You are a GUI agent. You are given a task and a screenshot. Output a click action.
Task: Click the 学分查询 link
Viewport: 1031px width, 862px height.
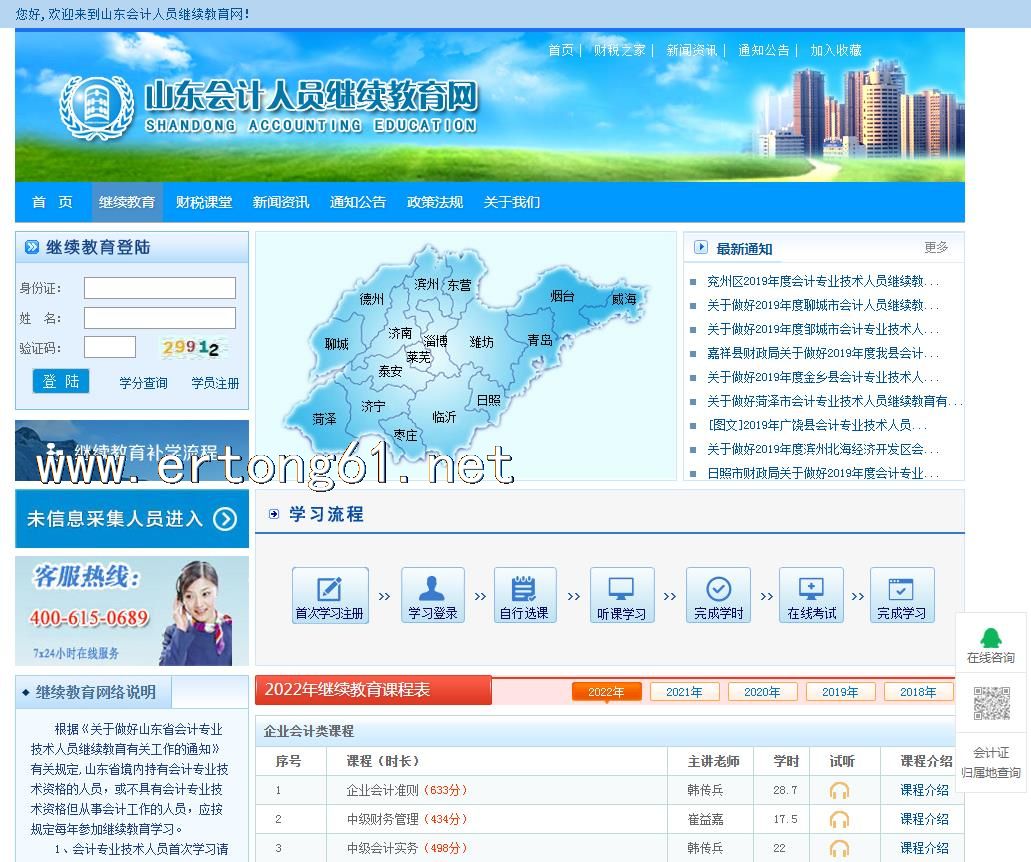(x=143, y=383)
